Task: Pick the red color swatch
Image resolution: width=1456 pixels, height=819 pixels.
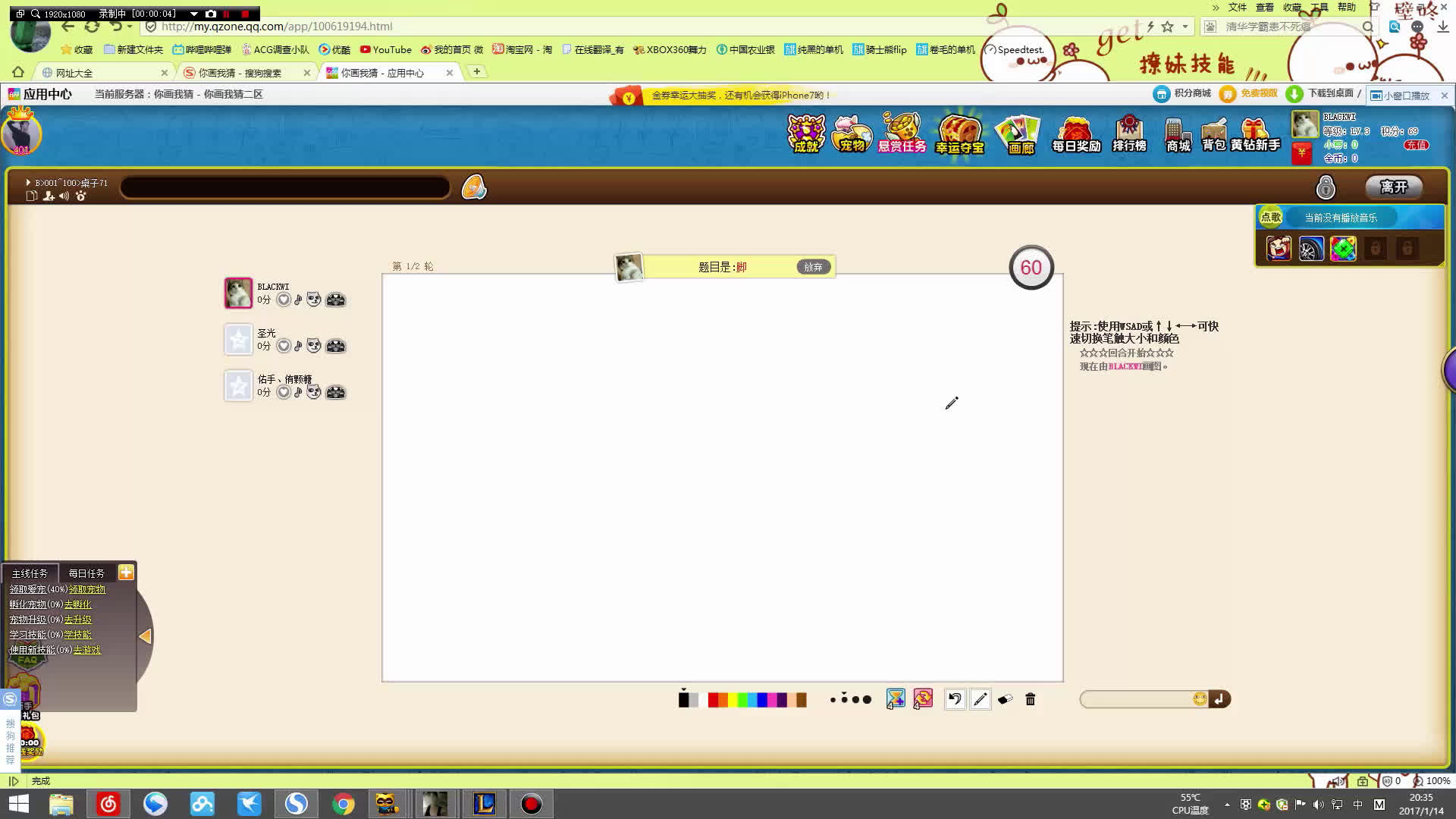Action: pyautogui.click(x=713, y=699)
